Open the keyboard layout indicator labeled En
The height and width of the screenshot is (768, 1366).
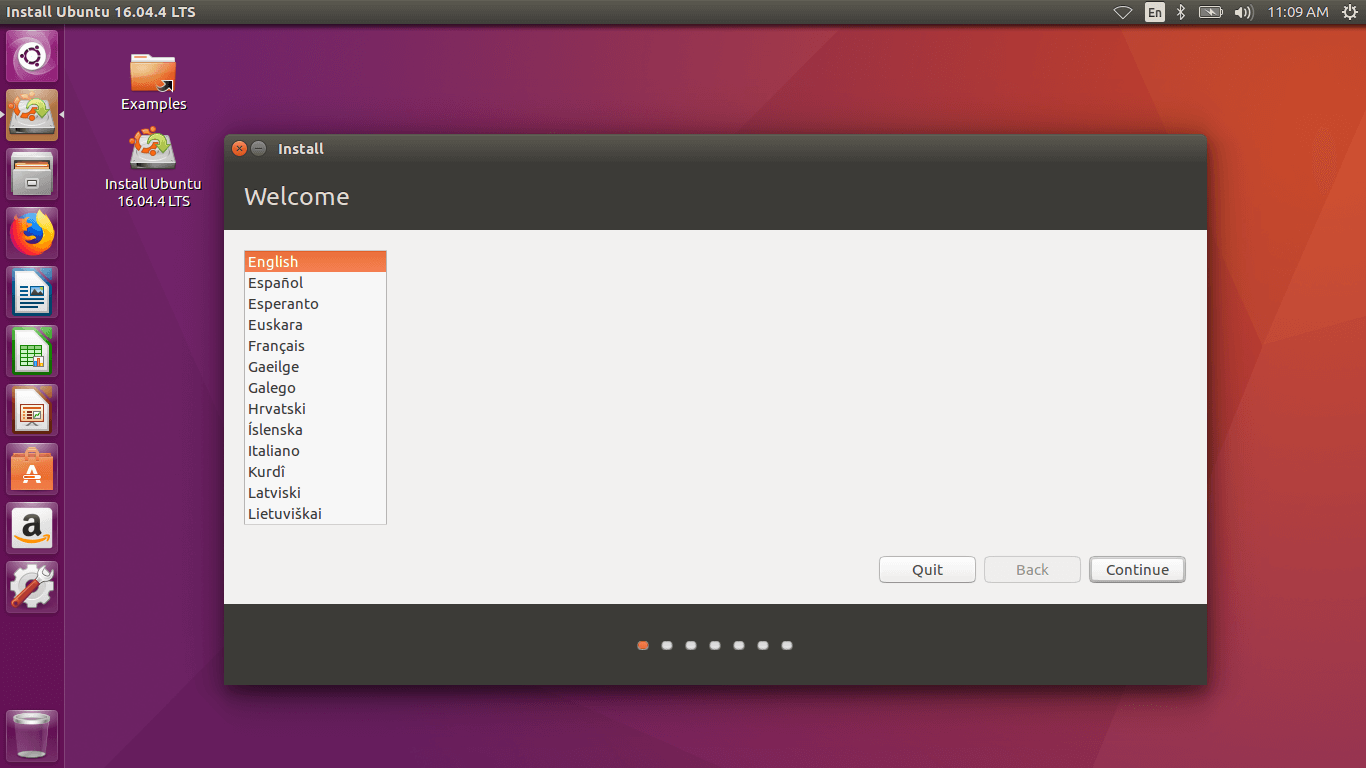tap(1154, 12)
